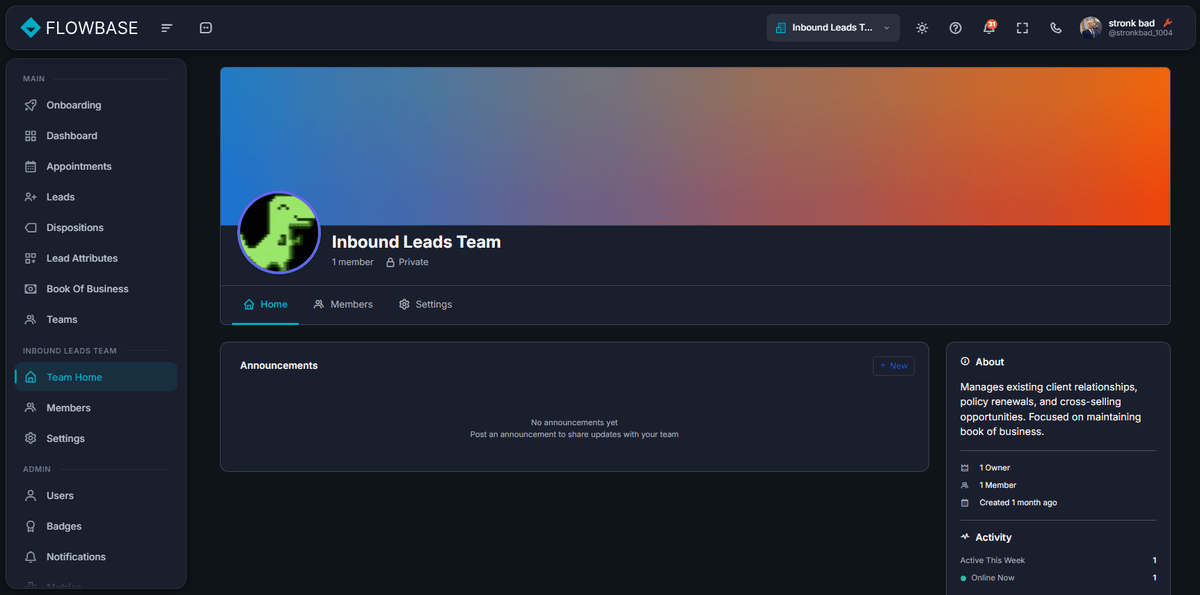This screenshot has height=595, width=1200.
Task: Switch to the Members tab
Action: pos(343,304)
